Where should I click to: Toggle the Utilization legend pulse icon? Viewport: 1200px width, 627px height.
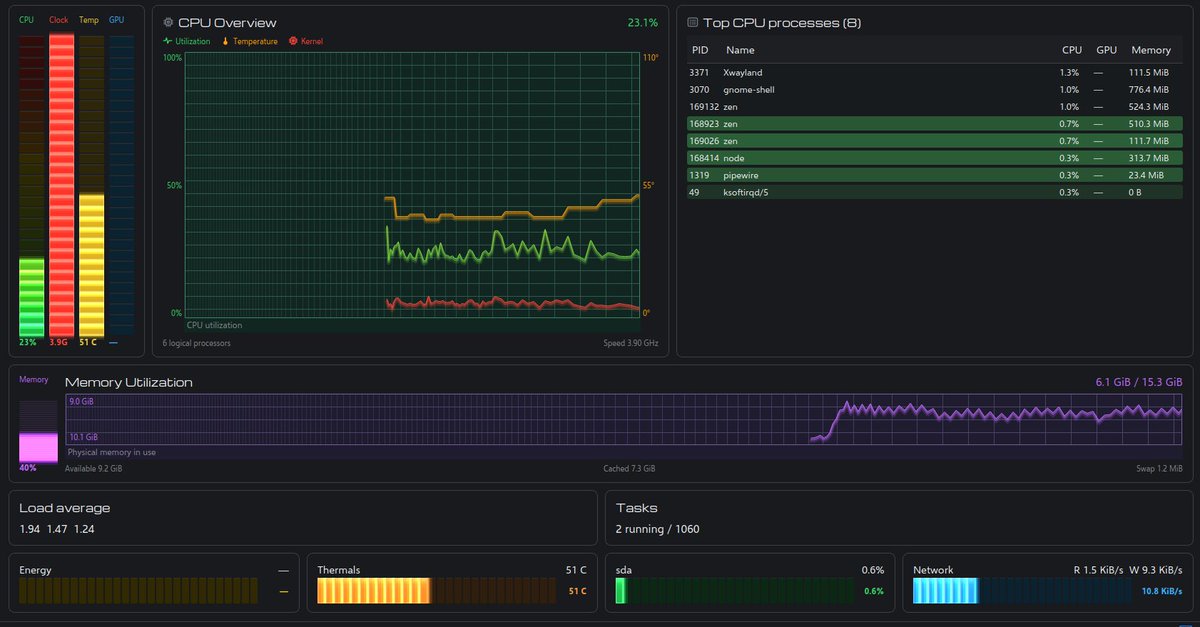168,41
